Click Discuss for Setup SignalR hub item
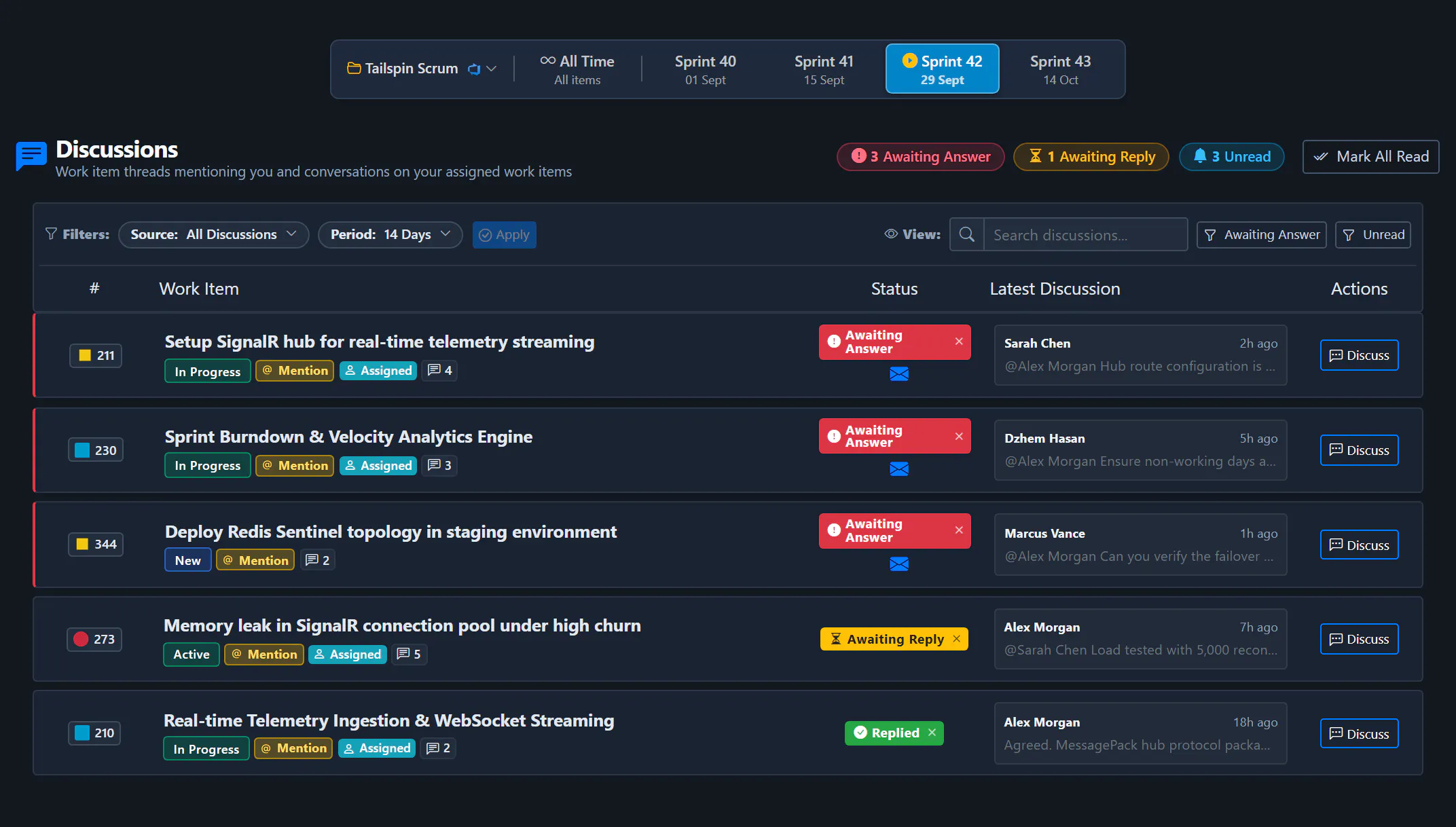Viewport: 1456px width, 827px height. [x=1359, y=355]
